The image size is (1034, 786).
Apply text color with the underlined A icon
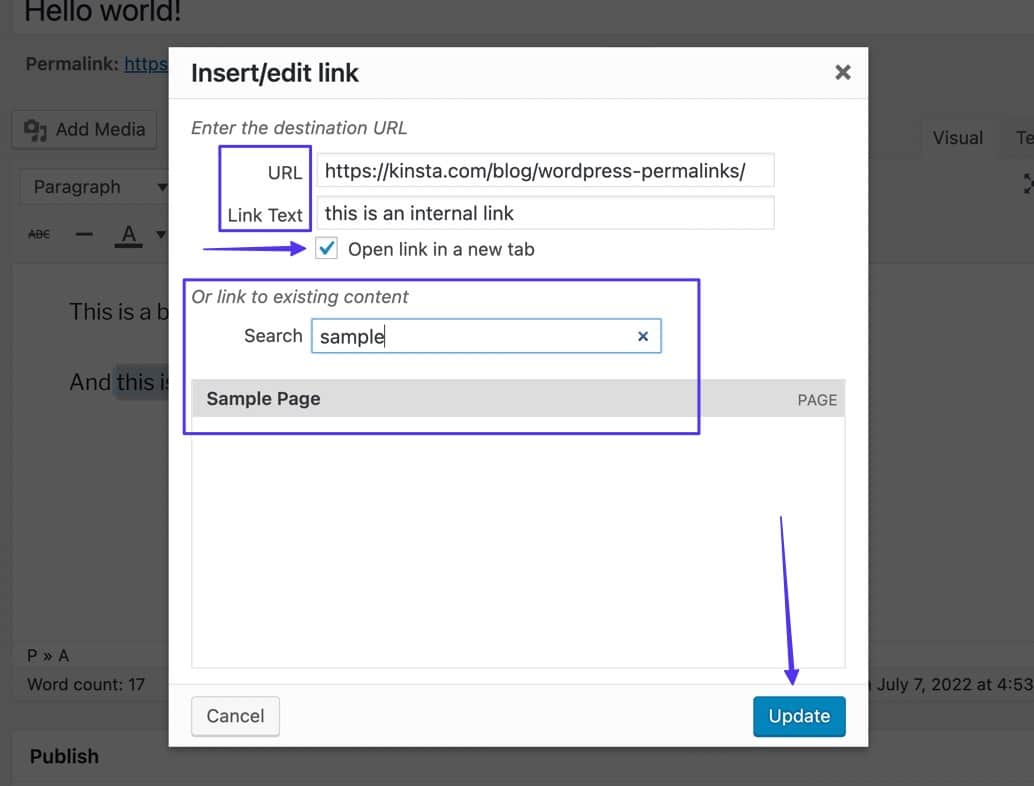pos(127,235)
